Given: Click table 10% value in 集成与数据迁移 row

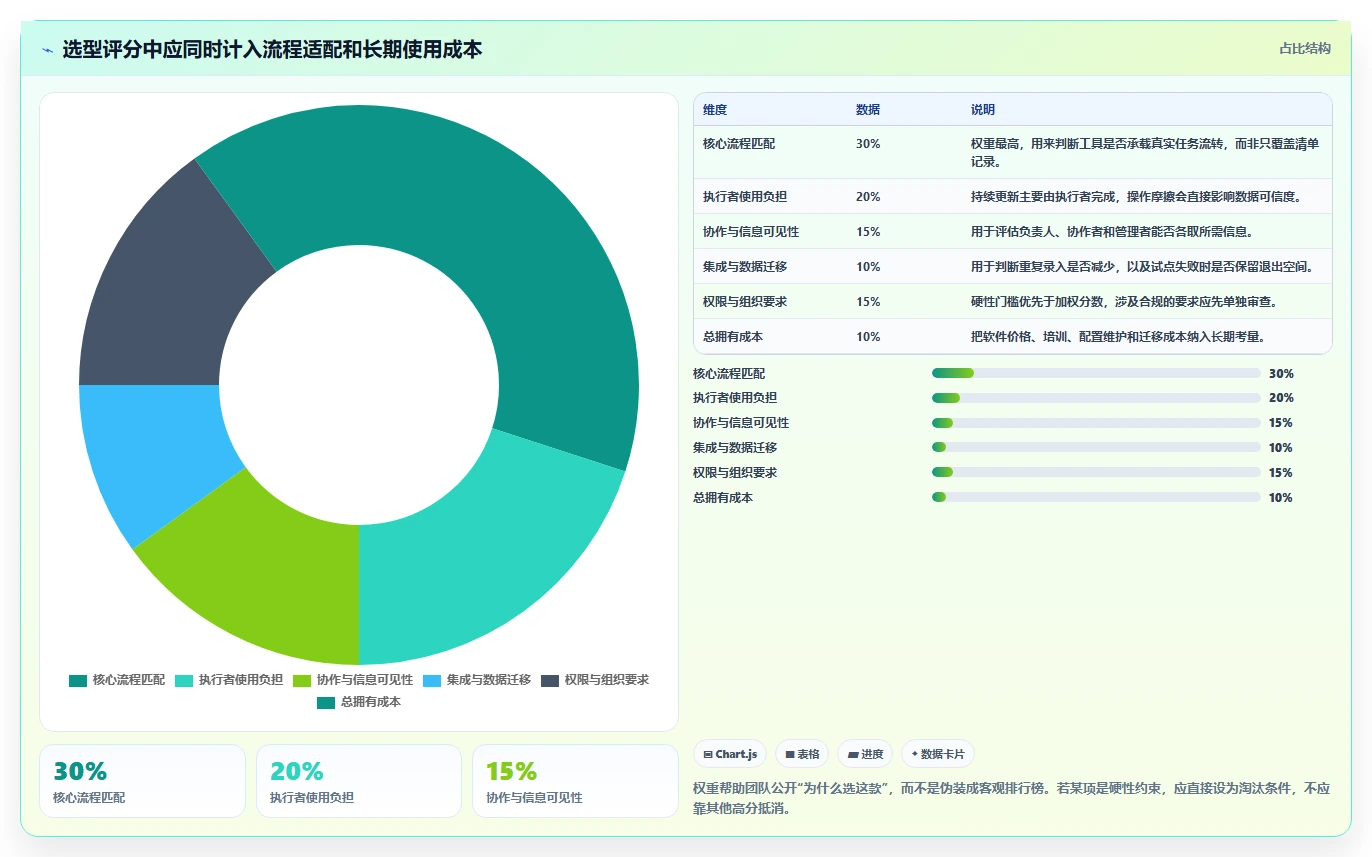Looking at the screenshot, I should tap(868, 267).
